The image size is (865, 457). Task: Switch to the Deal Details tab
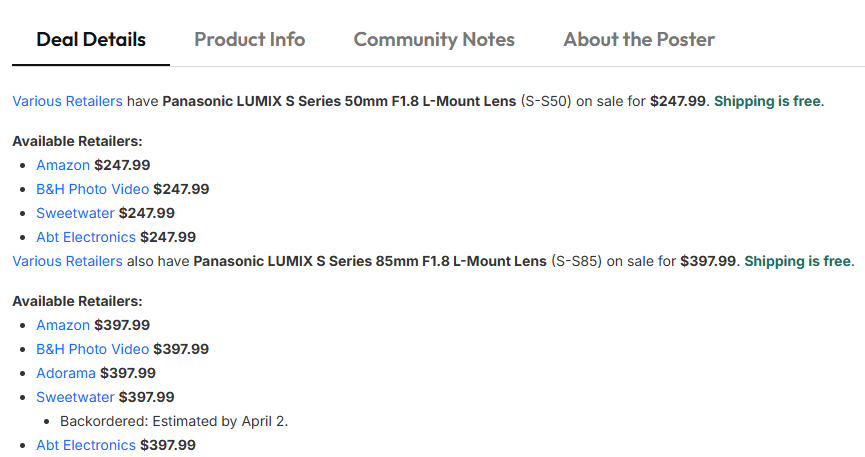pyautogui.click(x=91, y=40)
